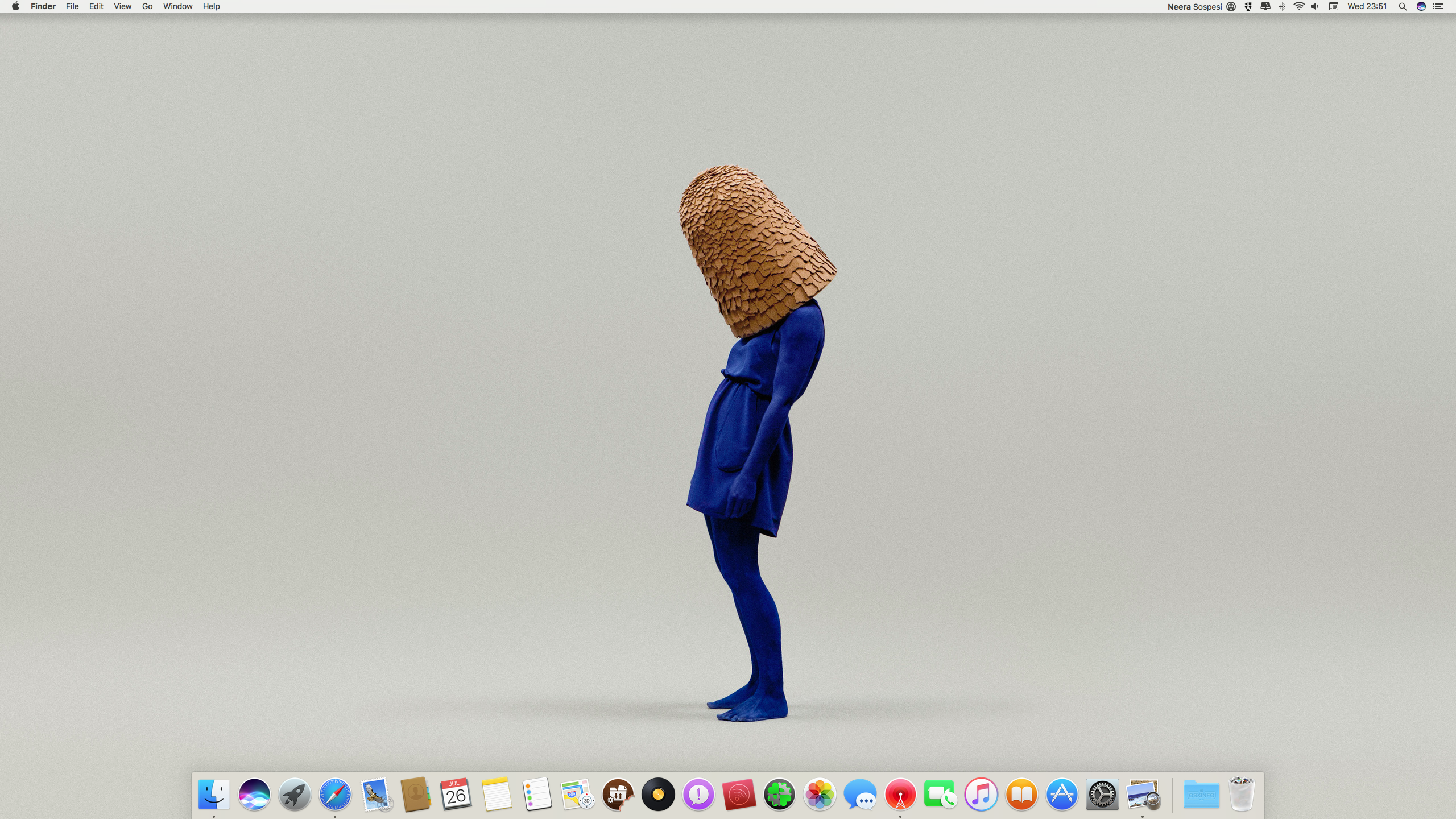Image resolution: width=1456 pixels, height=819 pixels.
Task: Open the Photos app
Action: tap(819, 795)
